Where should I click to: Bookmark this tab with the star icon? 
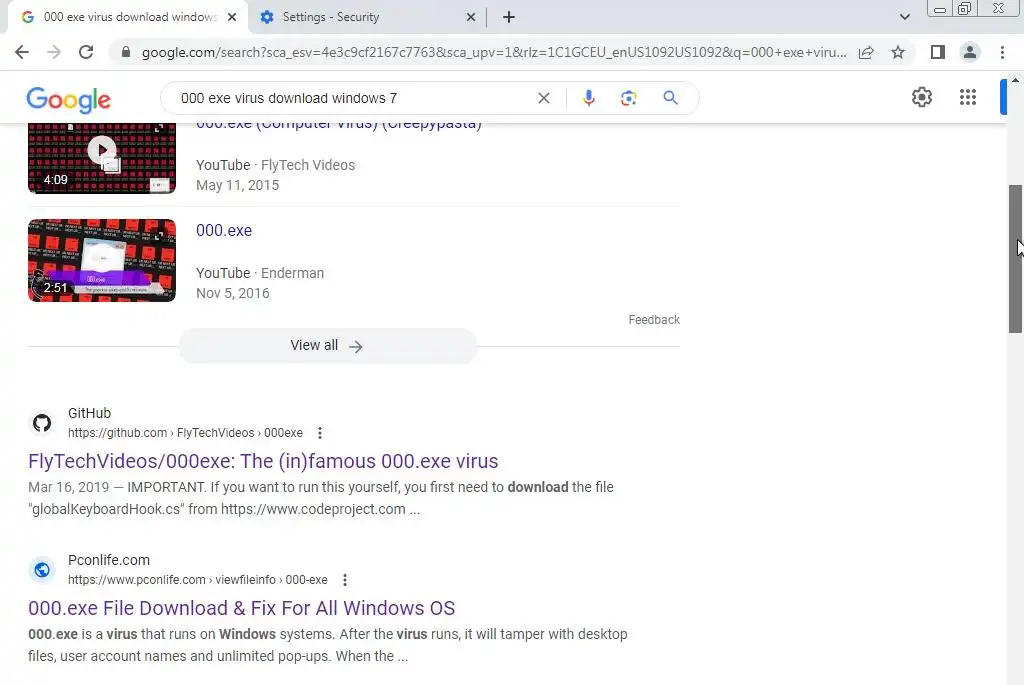[x=898, y=52]
